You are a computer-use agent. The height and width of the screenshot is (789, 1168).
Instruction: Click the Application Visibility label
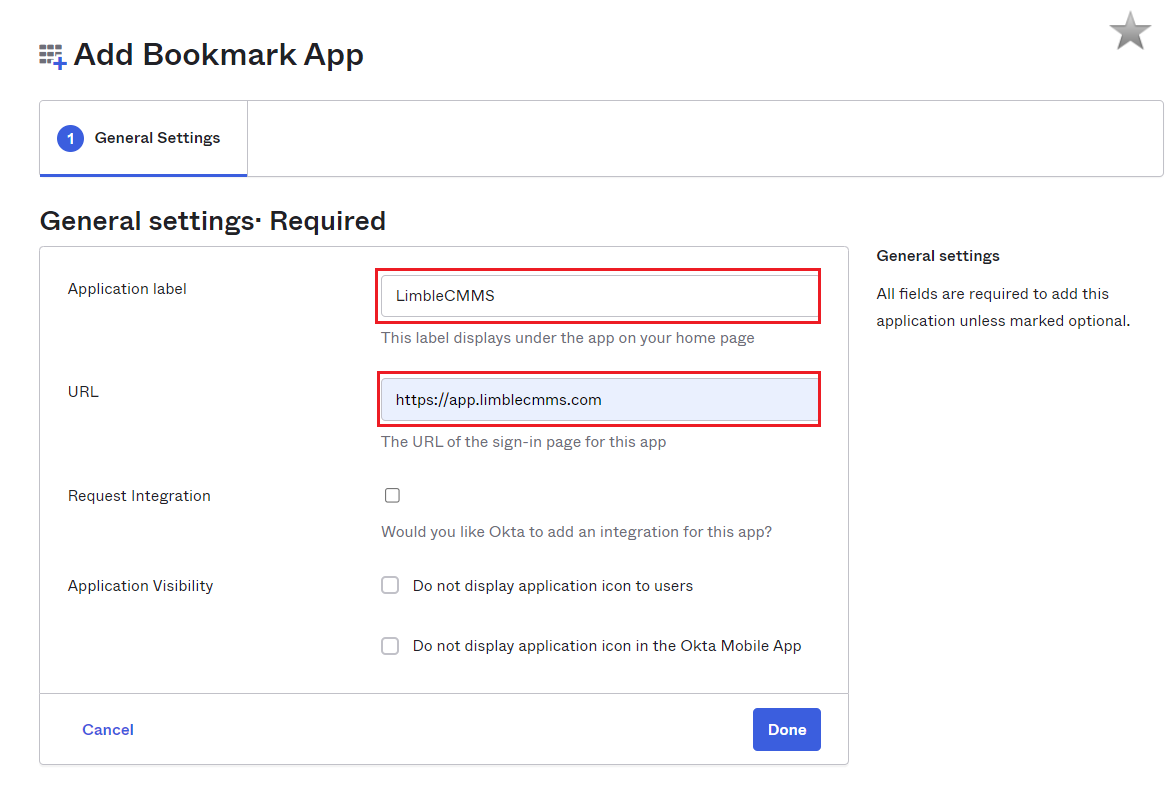pos(140,585)
